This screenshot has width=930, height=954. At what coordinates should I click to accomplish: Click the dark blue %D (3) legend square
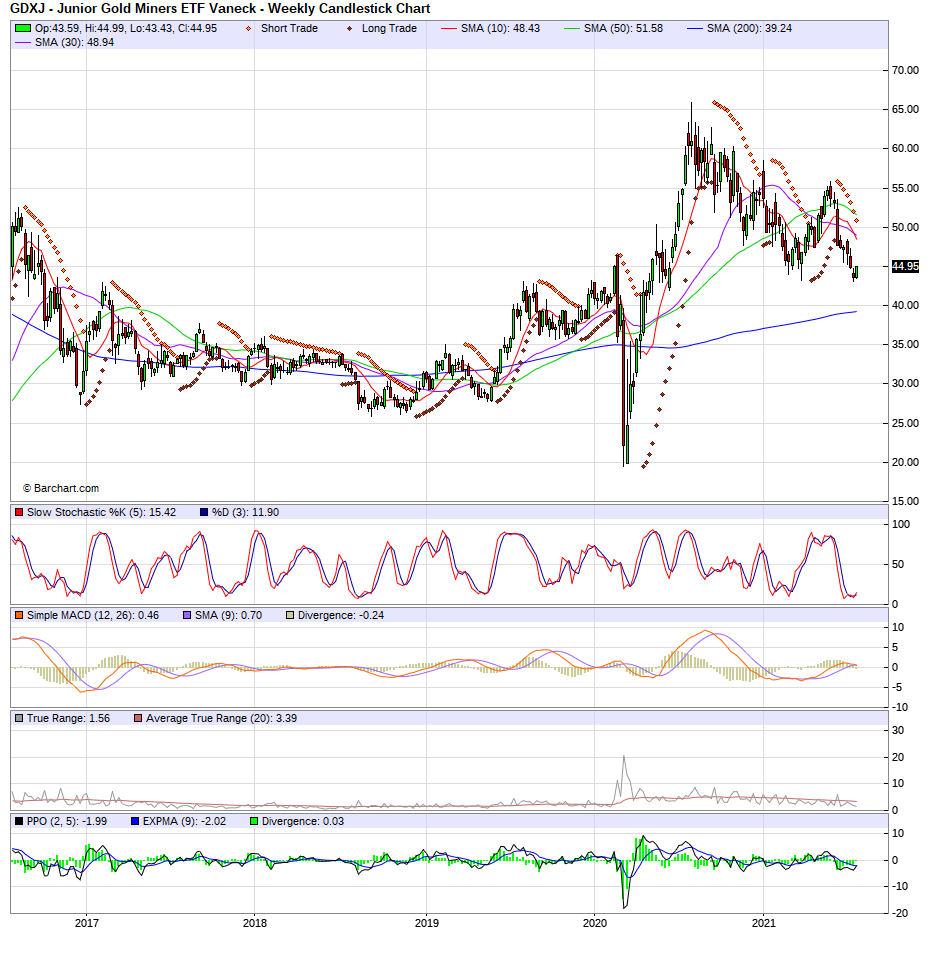(204, 512)
